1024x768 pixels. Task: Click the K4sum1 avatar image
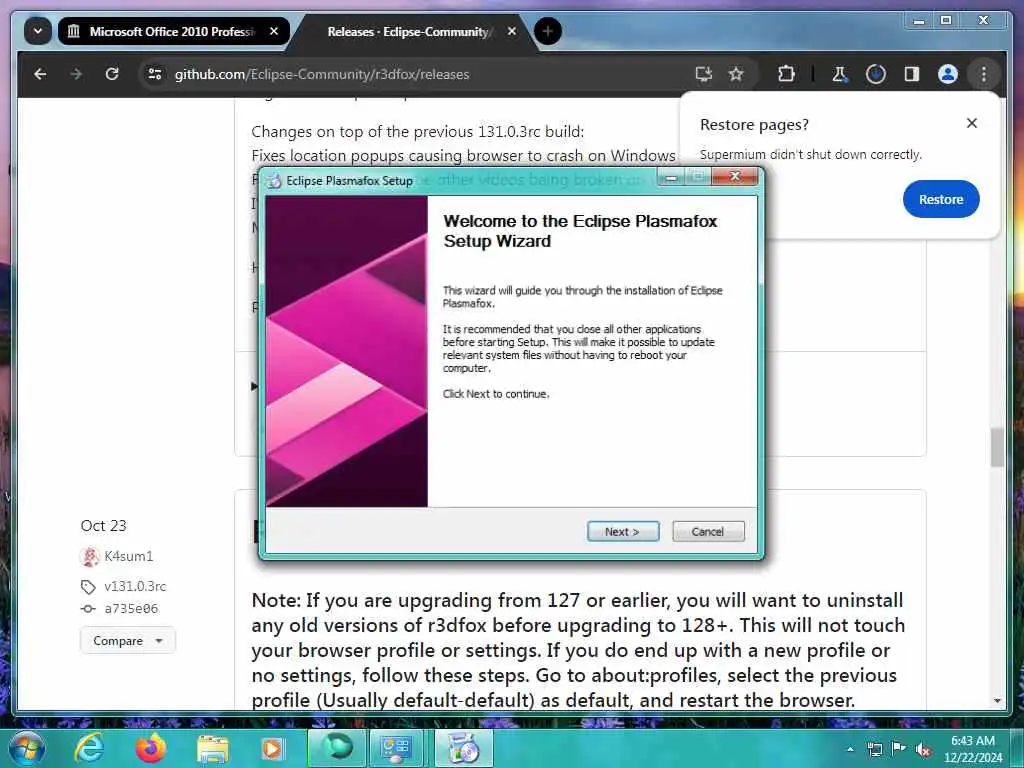(x=89, y=556)
